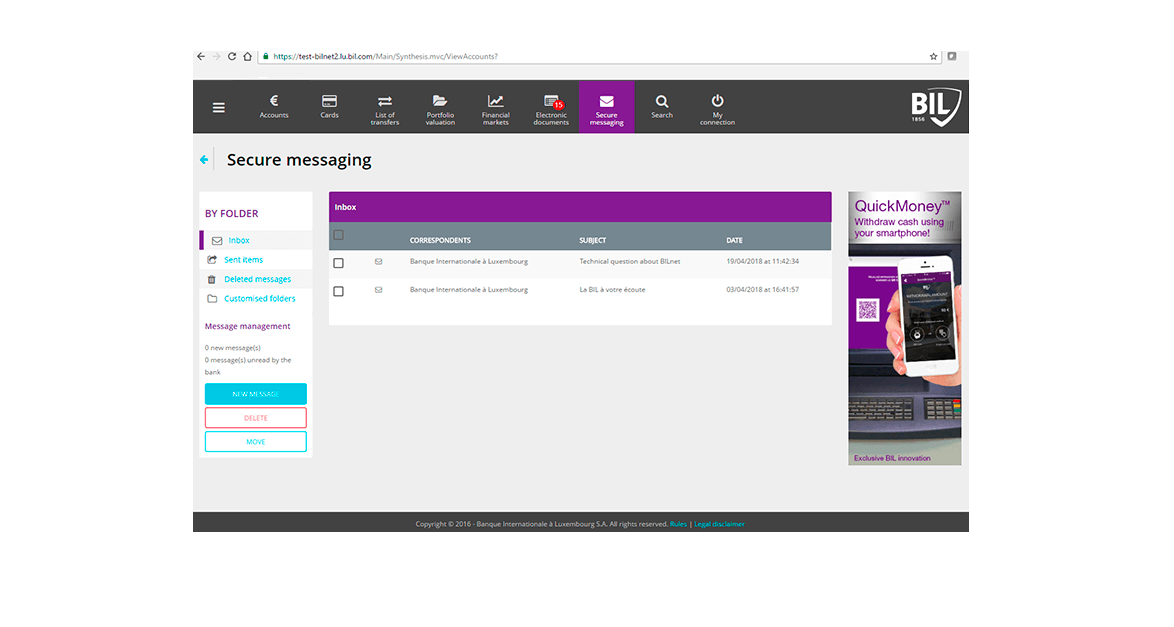Image resolution: width=1174 pixels, height=627 pixels.
Task: Click the Inbox envelope icon
Action: tap(217, 240)
